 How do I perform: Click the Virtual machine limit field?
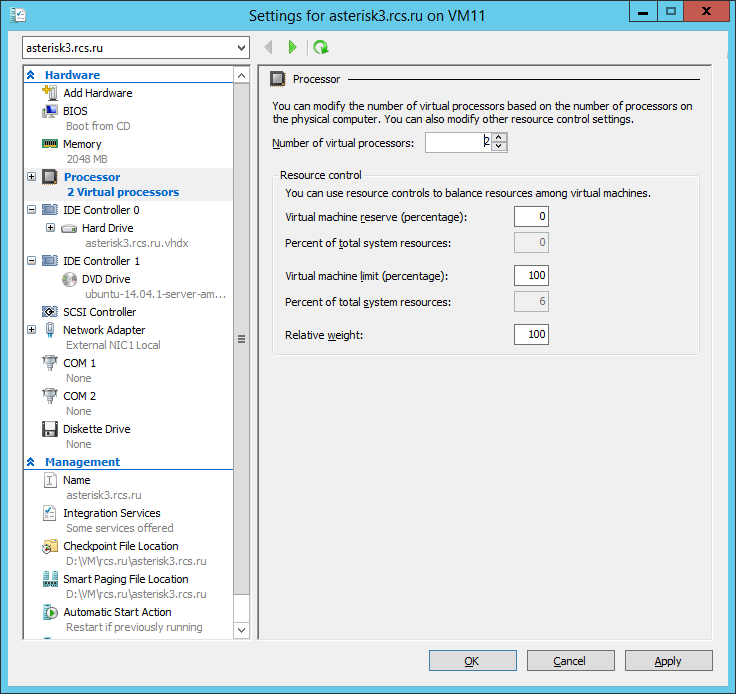(531, 275)
